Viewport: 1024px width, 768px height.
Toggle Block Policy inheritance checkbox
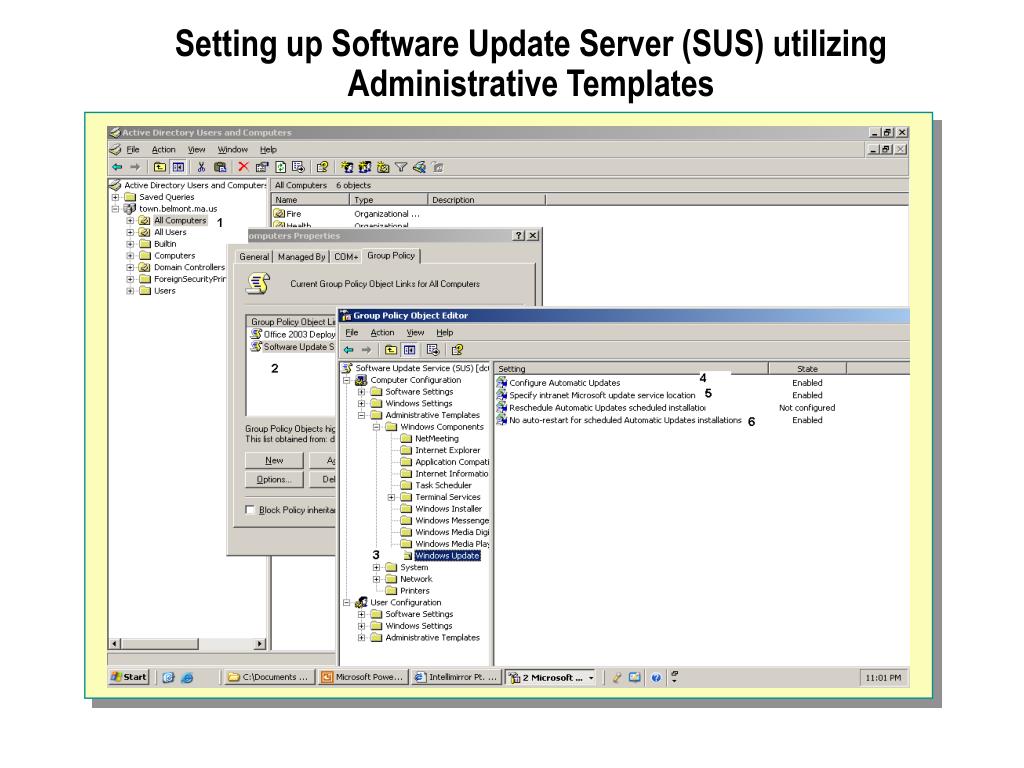250,509
